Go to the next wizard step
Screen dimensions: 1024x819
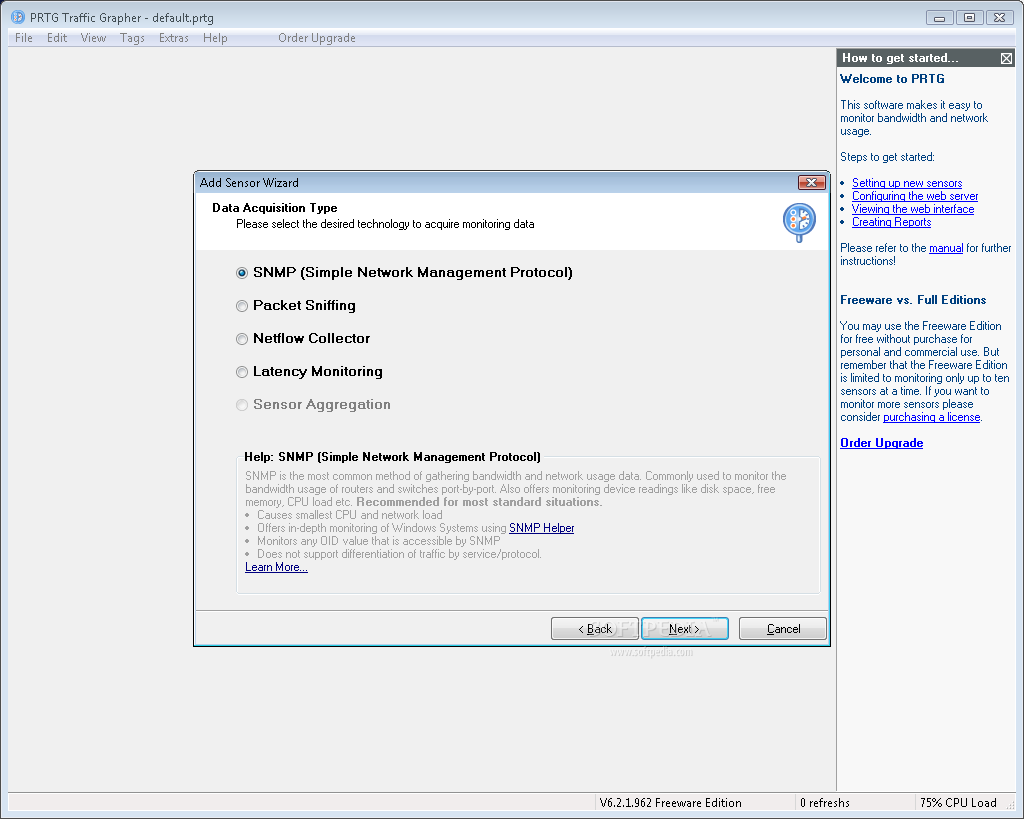(x=684, y=628)
